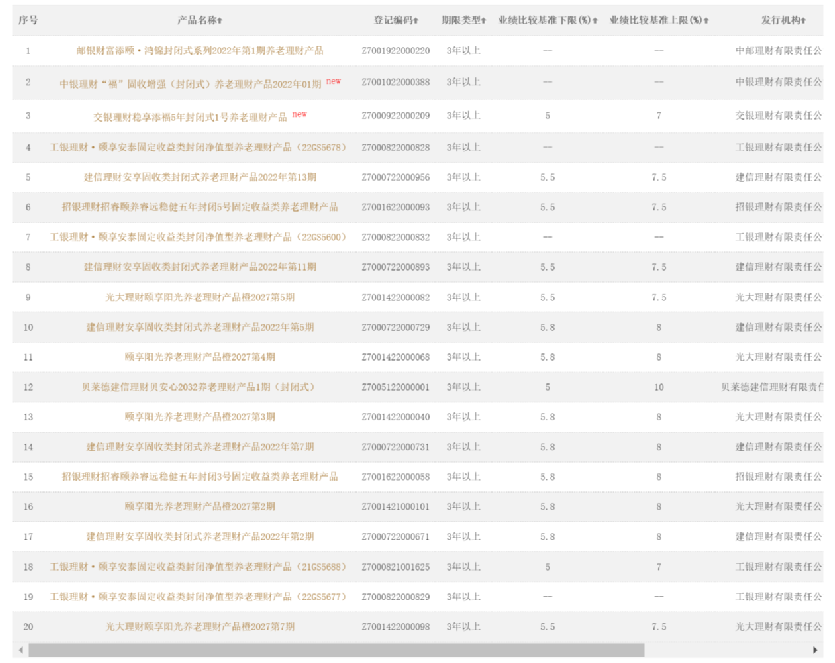Screen dimensions: 835x663
Task: Select registration code Z7001422000082
Action: click(396, 297)
